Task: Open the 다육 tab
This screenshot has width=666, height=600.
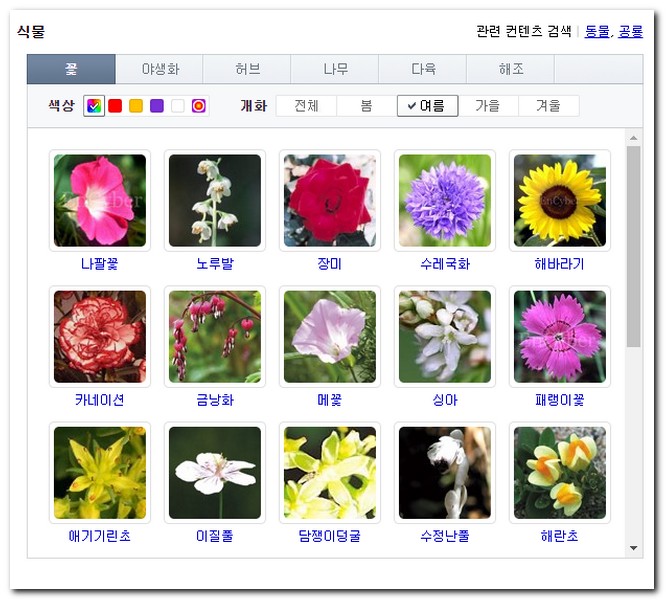Action: 423,69
